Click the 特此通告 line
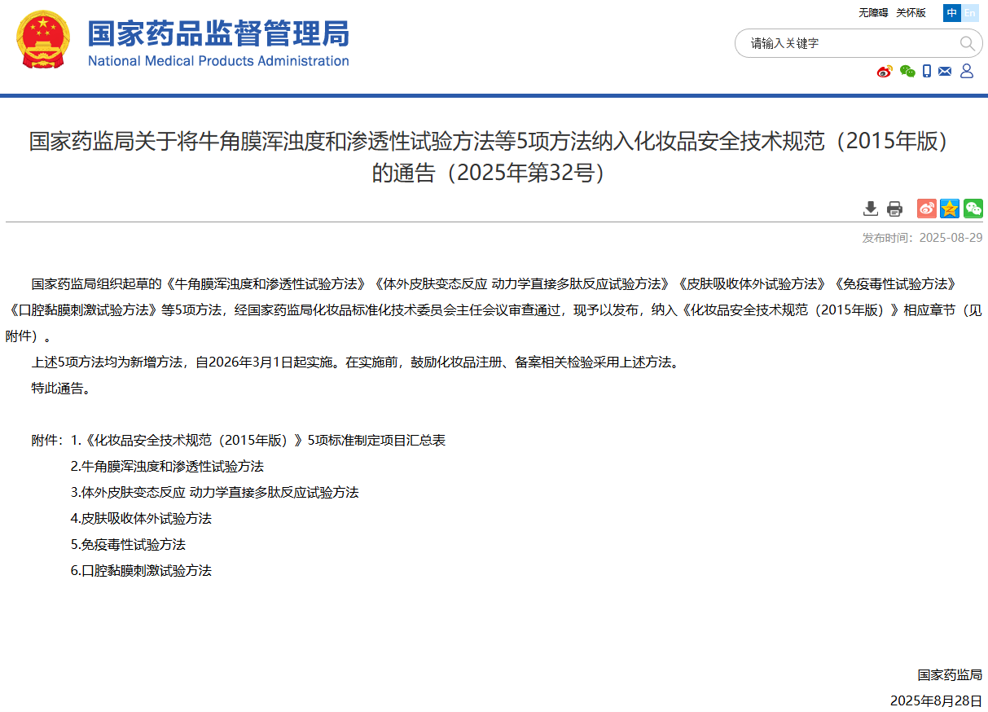988x712 pixels. click(x=62, y=388)
